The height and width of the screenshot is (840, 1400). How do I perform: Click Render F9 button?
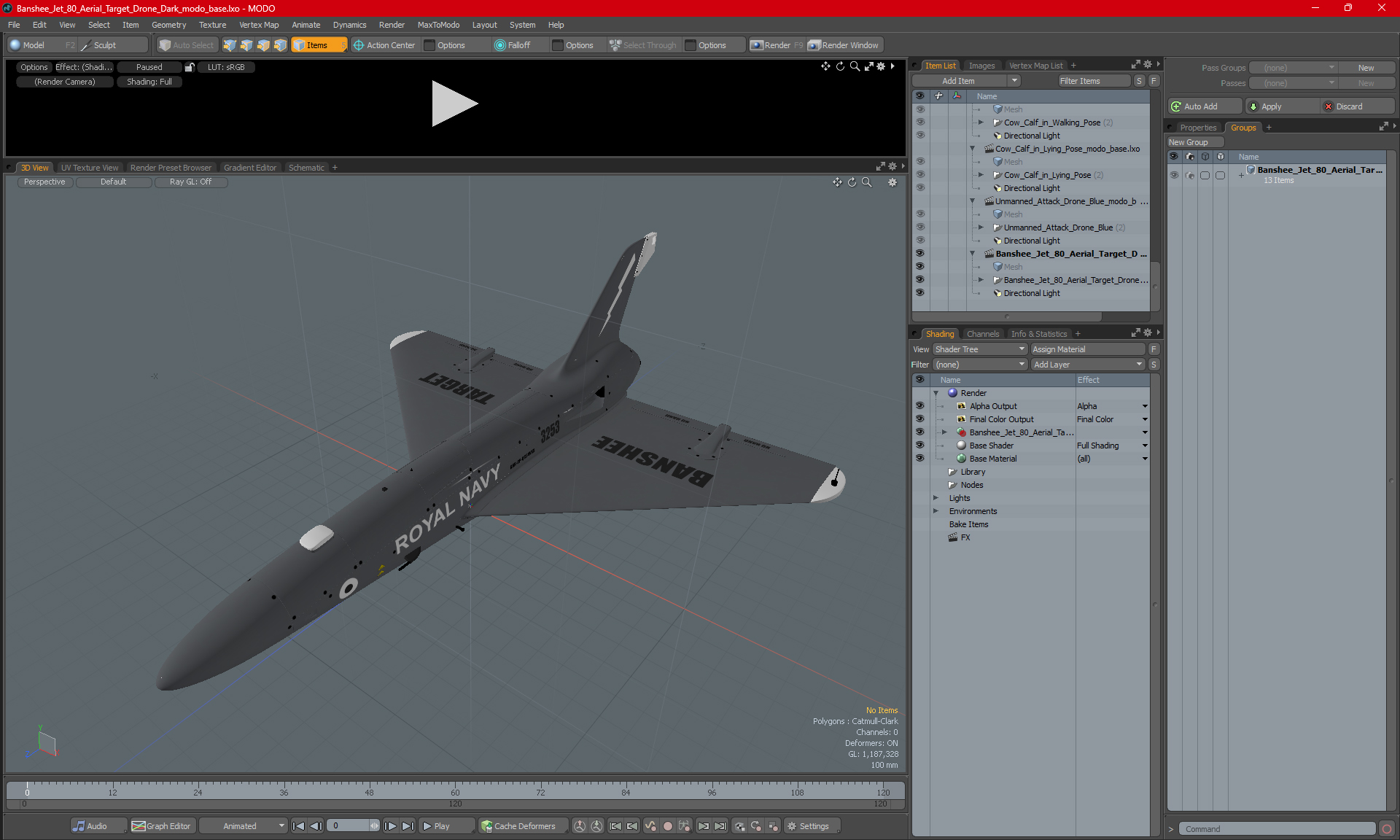(777, 45)
